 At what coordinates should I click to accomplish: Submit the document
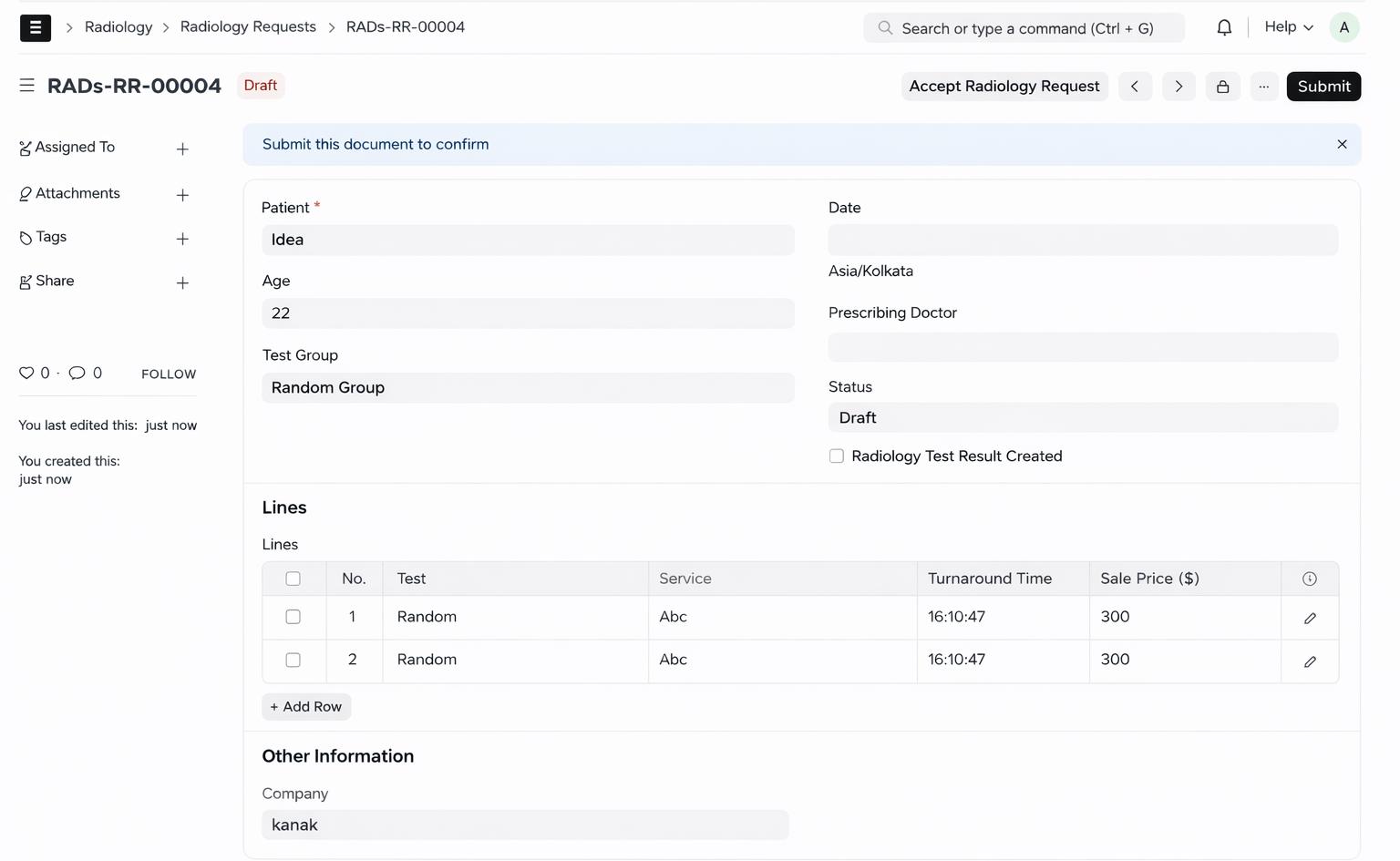(x=1323, y=87)
